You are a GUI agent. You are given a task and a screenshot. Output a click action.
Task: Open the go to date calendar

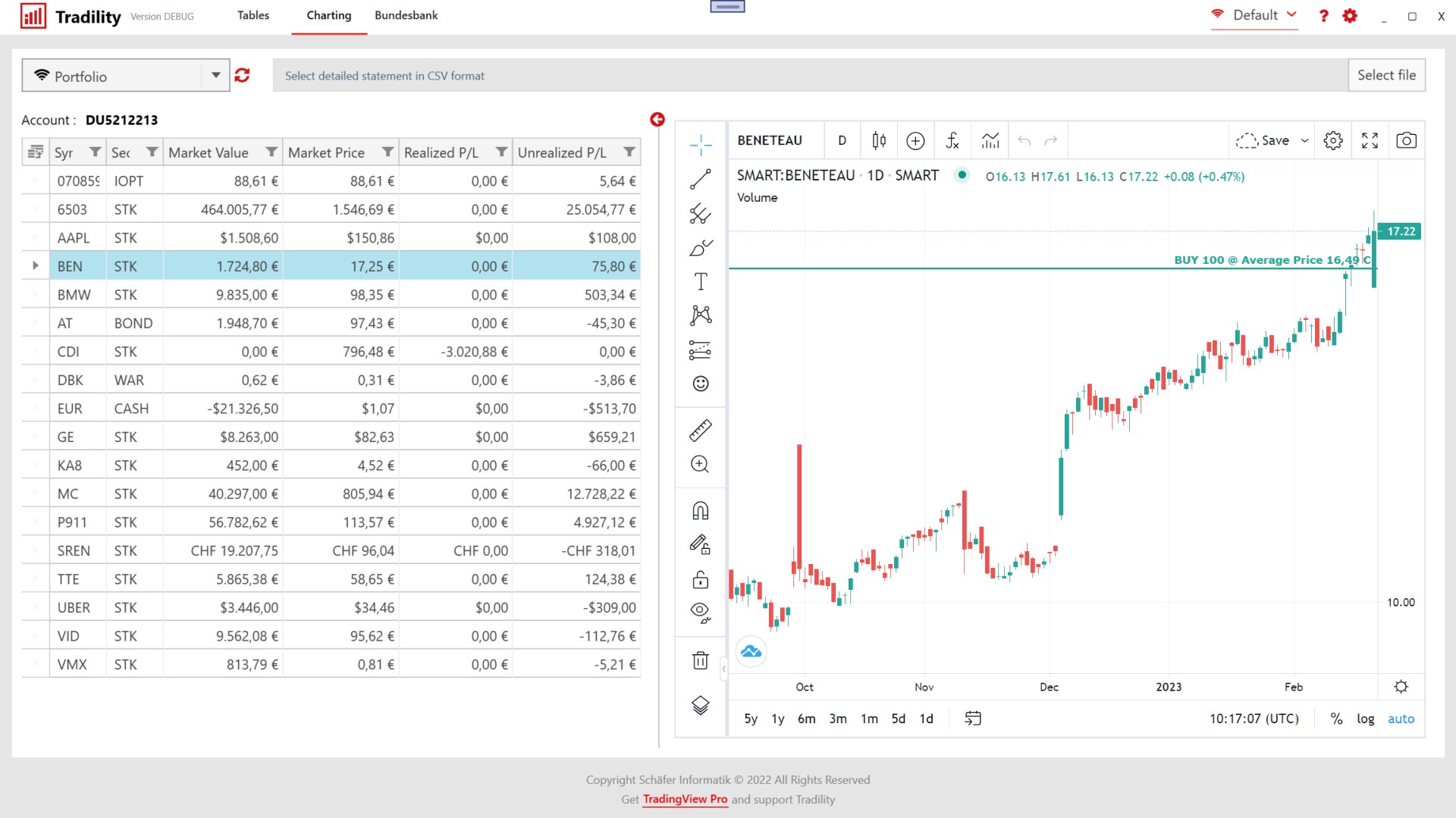coord(973,719)
